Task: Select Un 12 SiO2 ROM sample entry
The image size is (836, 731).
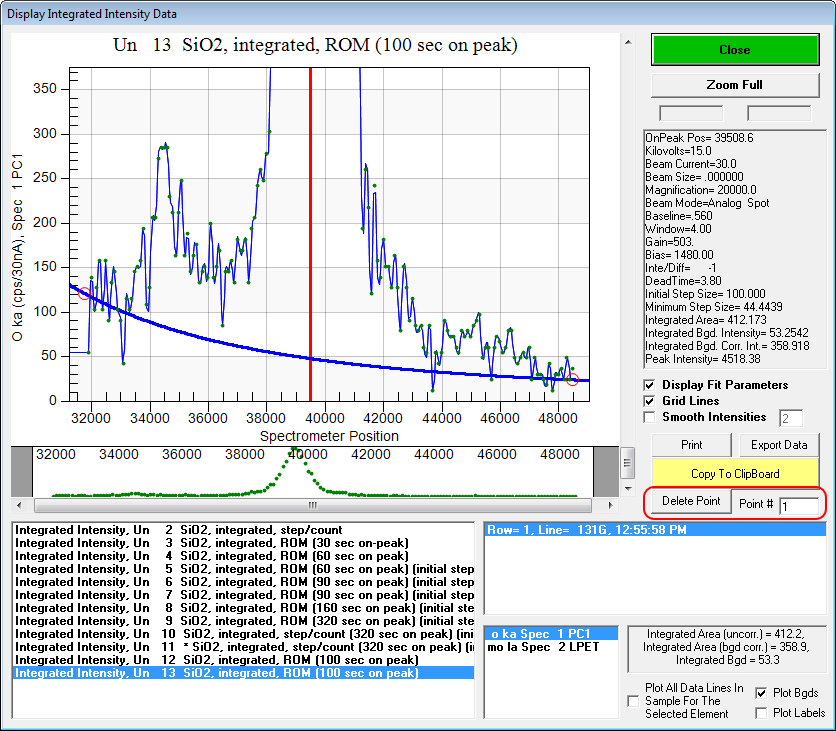Action: pos(217,660)
